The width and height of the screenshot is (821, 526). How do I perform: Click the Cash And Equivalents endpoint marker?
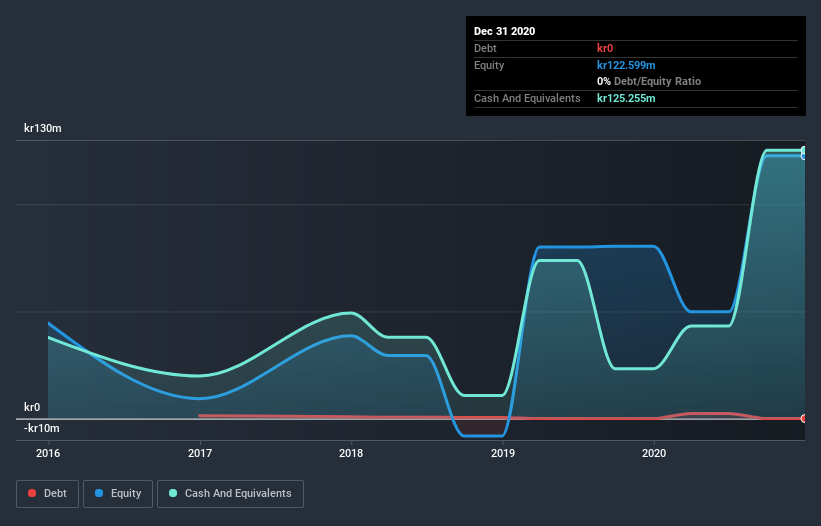(804, 151)
